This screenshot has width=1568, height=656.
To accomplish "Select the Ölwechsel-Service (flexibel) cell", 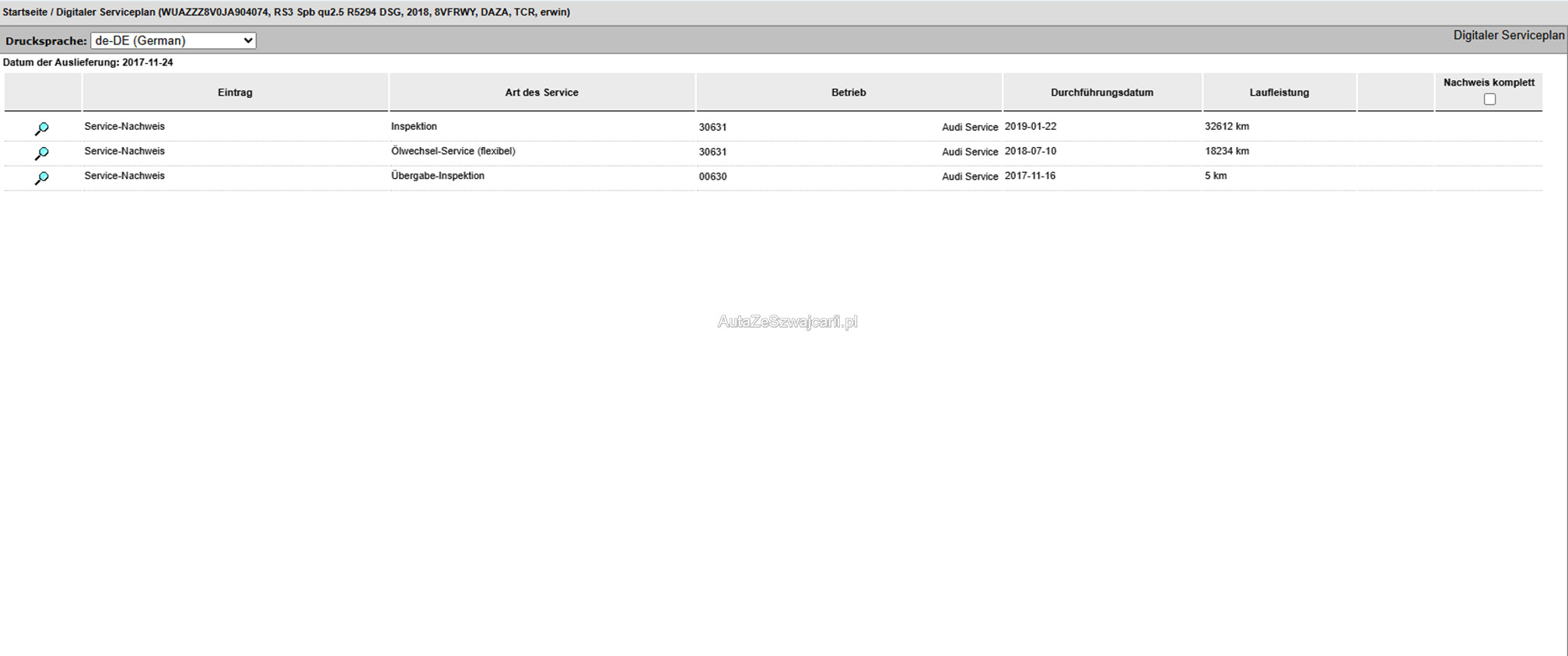I will [x=453, y=152].
